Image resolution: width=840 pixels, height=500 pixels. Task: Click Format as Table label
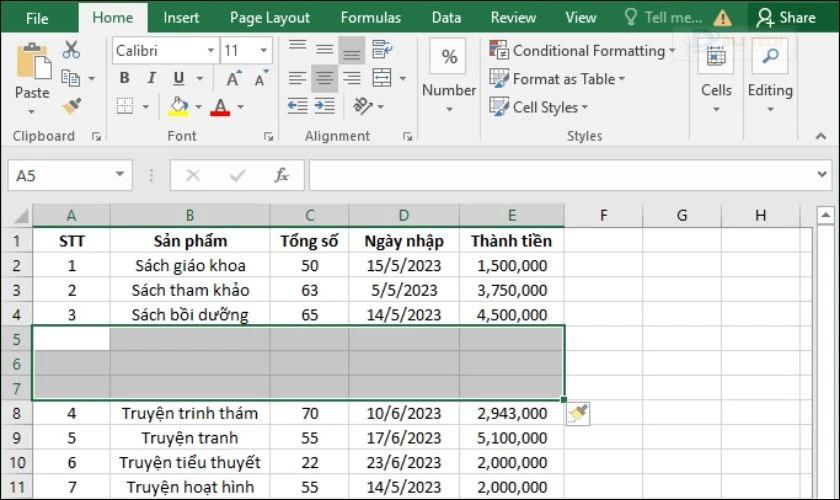564,79
